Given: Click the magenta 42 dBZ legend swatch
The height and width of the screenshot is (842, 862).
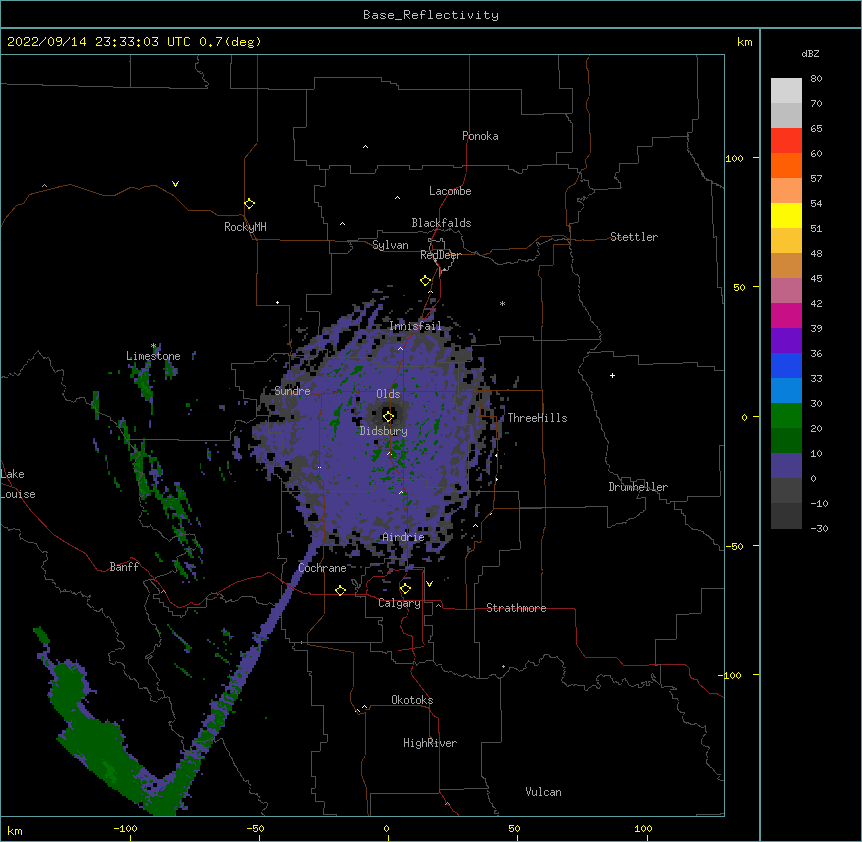Looking at the screenshot, I should point(786,315).
